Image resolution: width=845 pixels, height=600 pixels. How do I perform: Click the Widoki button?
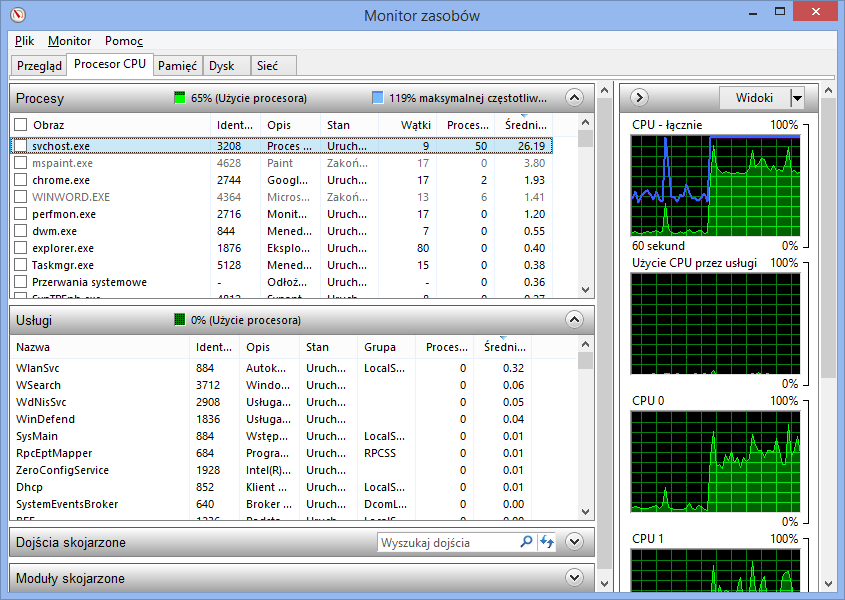(754, 98)
